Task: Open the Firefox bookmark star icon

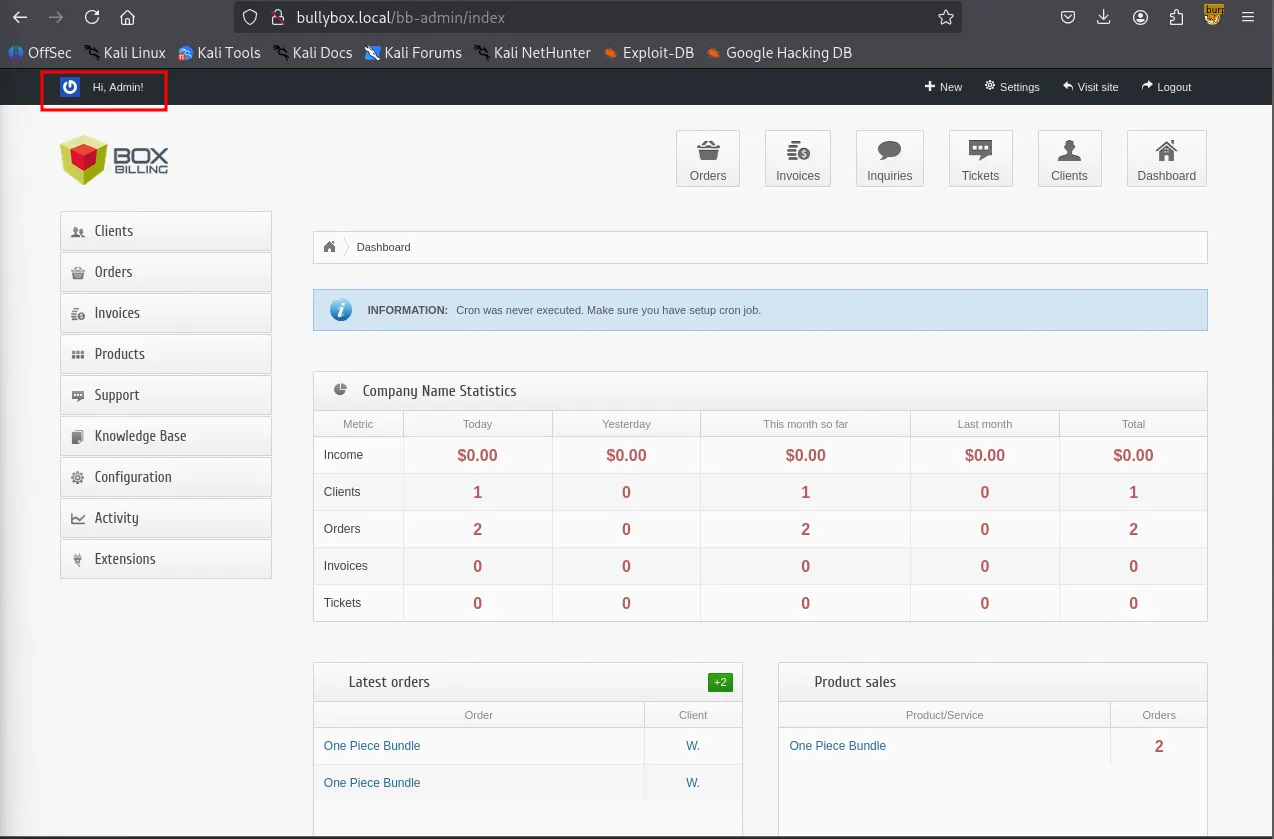Action: pos(945,17)
